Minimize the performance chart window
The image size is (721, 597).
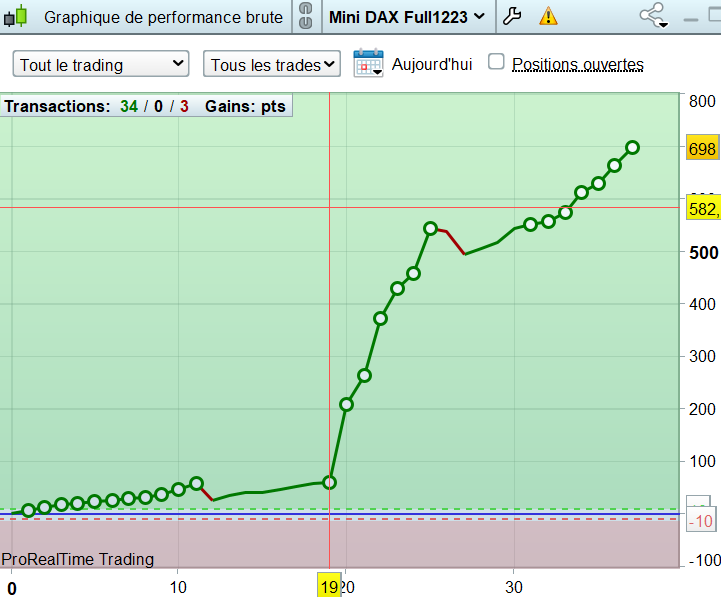[x=690, y=19]
